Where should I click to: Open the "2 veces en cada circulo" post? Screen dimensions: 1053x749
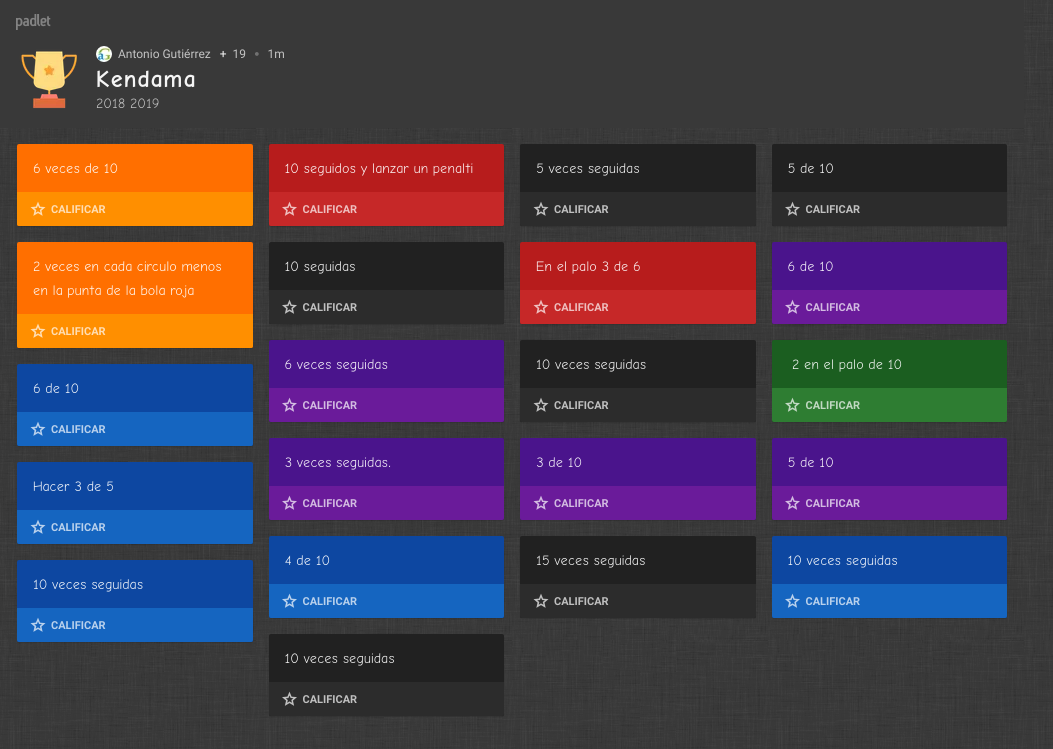[127, 279]
